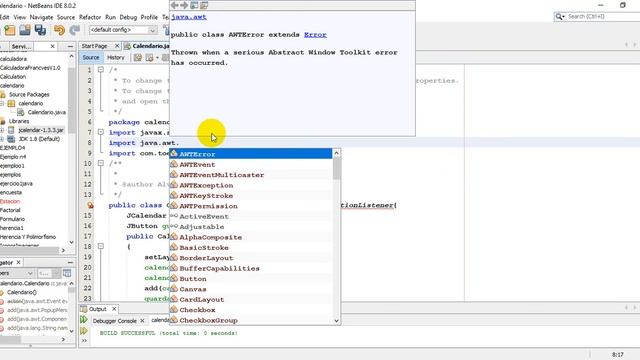Screen dimensions: 640x360
Task: Open the Run menu
Action: (110, 17)
